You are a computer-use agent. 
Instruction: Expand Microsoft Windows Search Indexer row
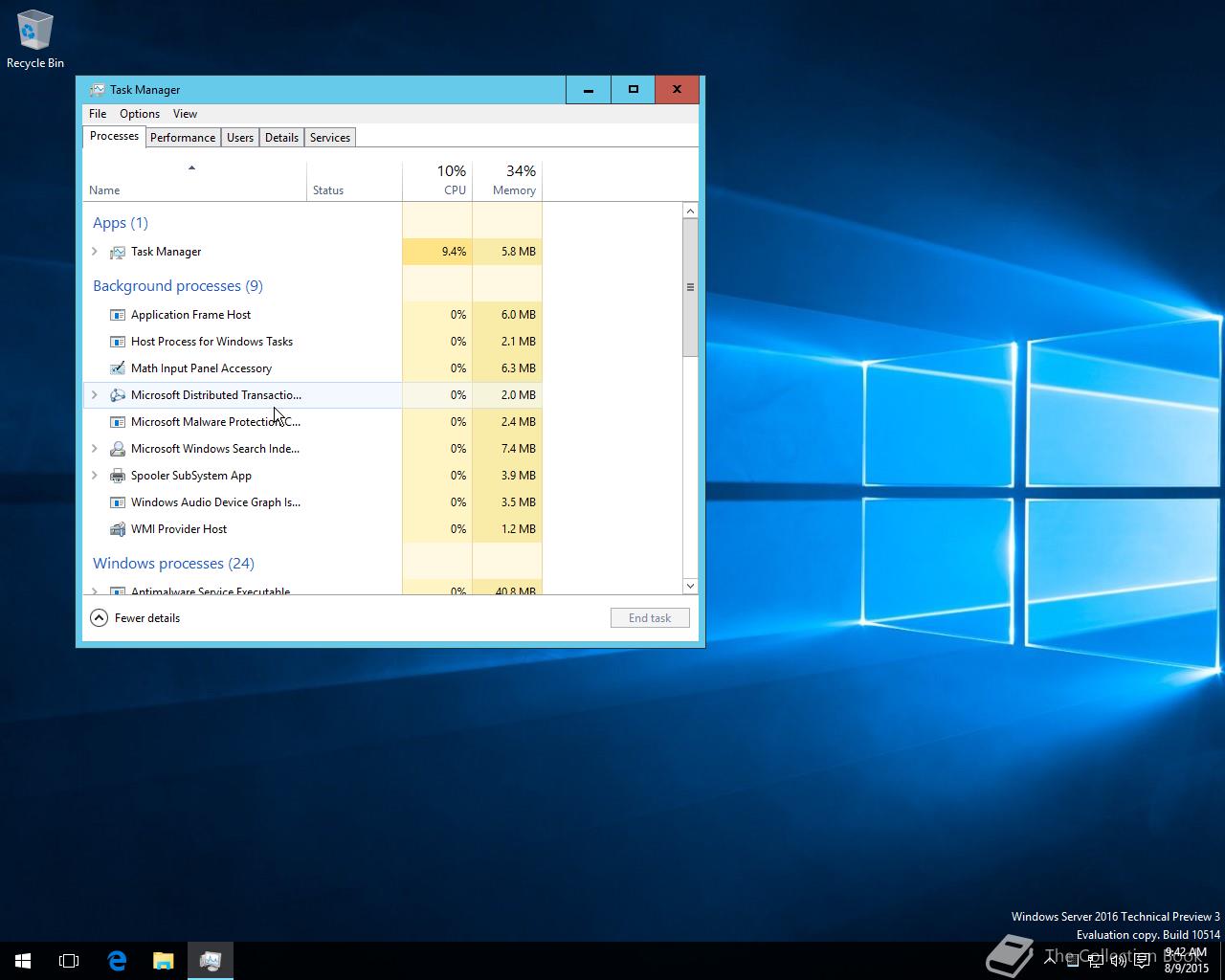(94, 449)
